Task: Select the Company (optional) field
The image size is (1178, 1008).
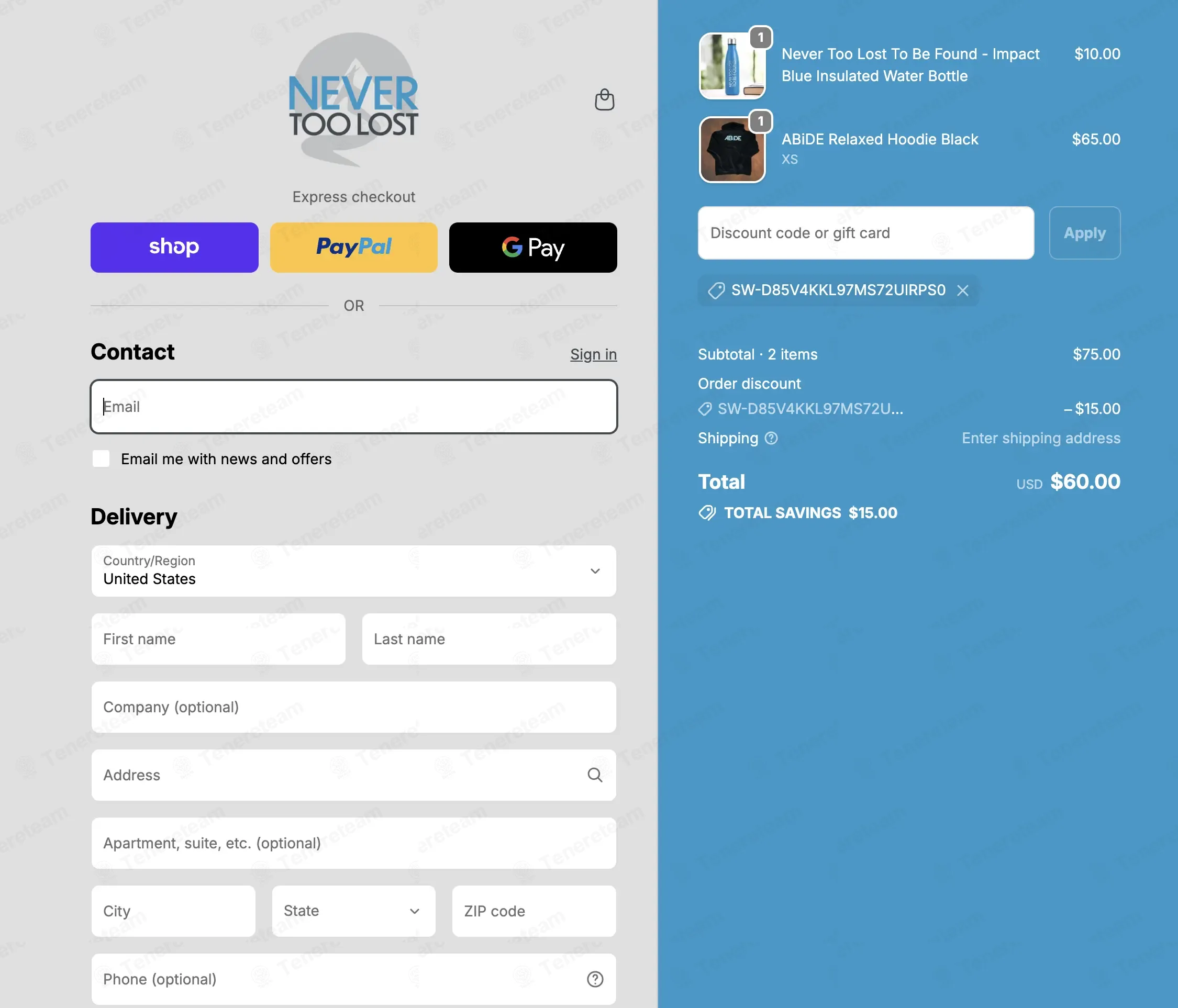Action: click(x=353, y=707)
